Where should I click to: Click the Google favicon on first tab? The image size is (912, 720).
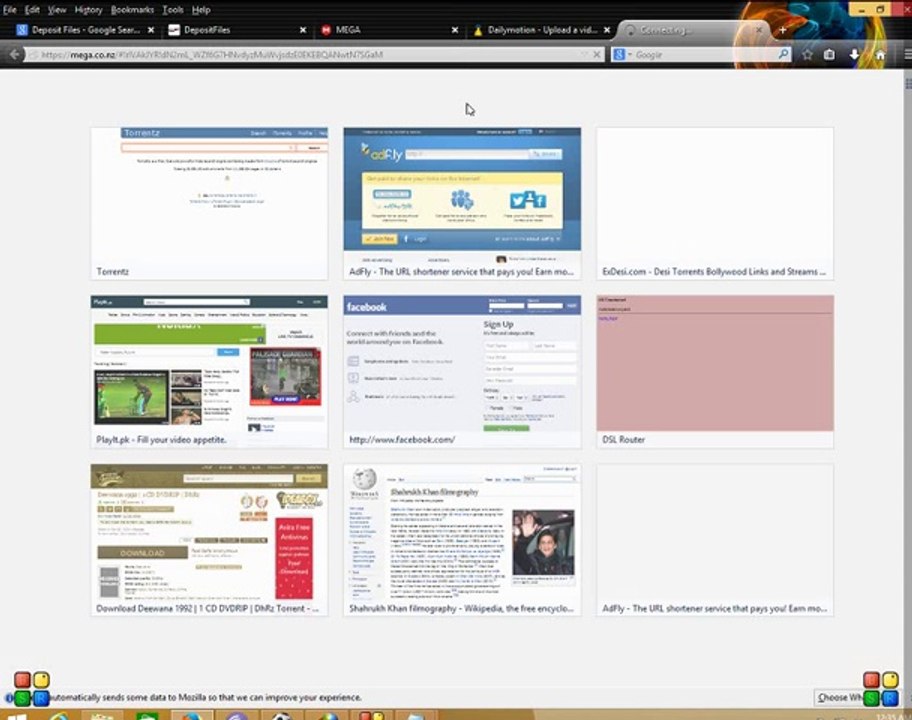pyautogui.click(x=22, y=30)
